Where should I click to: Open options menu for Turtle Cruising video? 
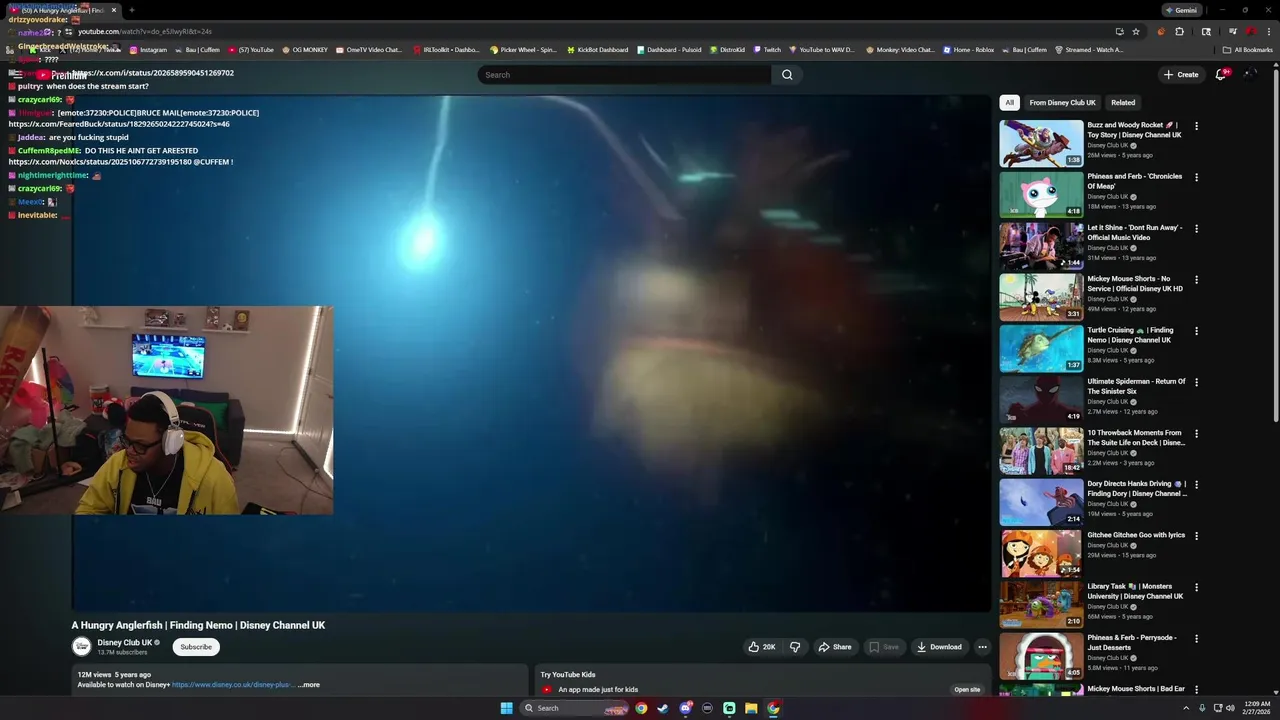click(1196, 331)
